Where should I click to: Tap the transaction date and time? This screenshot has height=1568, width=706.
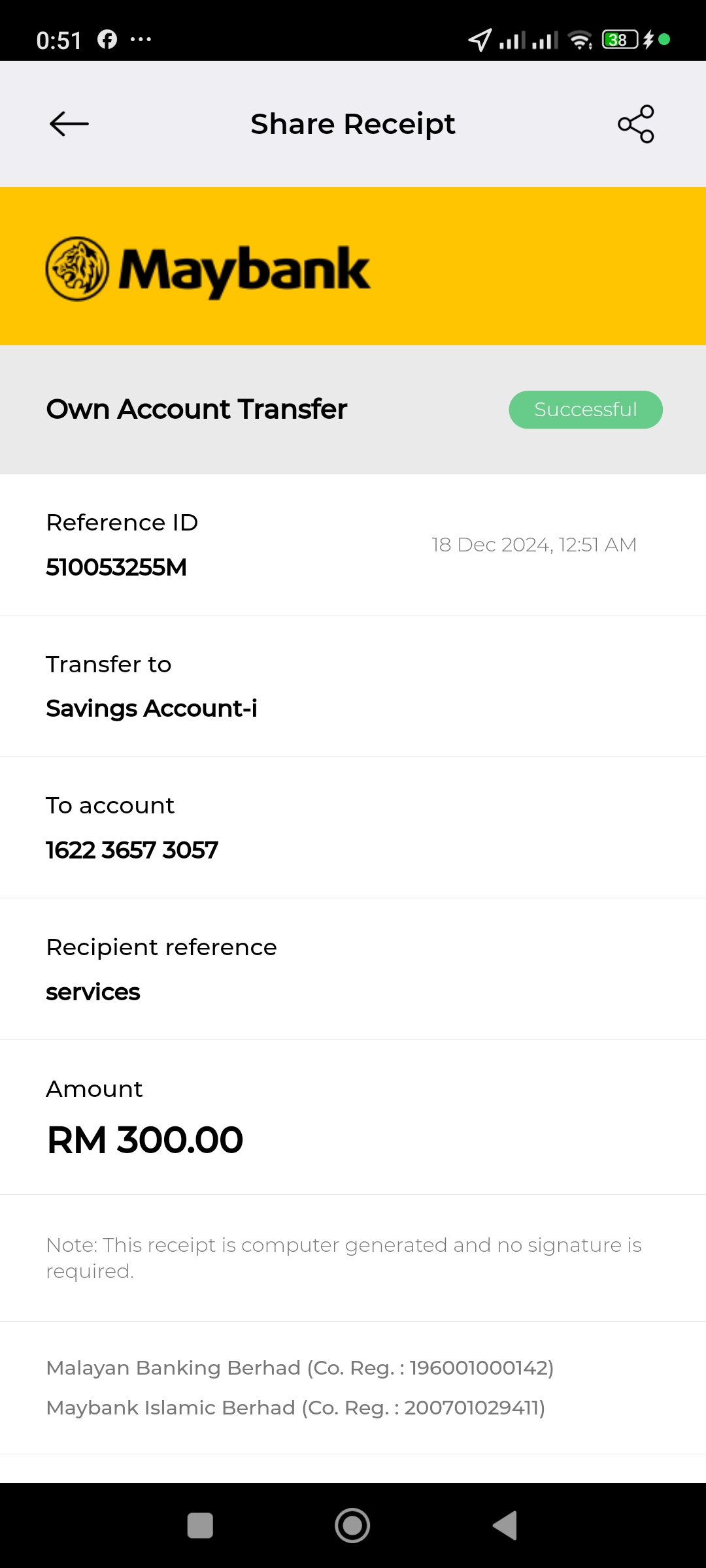click(x=534, y=545)
